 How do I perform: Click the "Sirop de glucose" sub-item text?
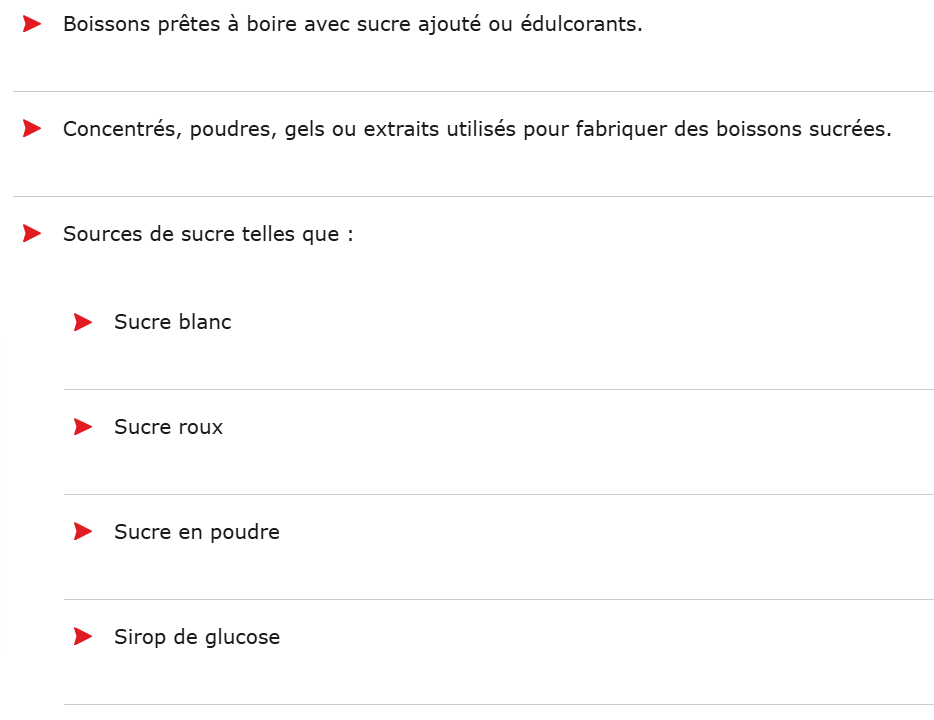[x=196, y=637]
